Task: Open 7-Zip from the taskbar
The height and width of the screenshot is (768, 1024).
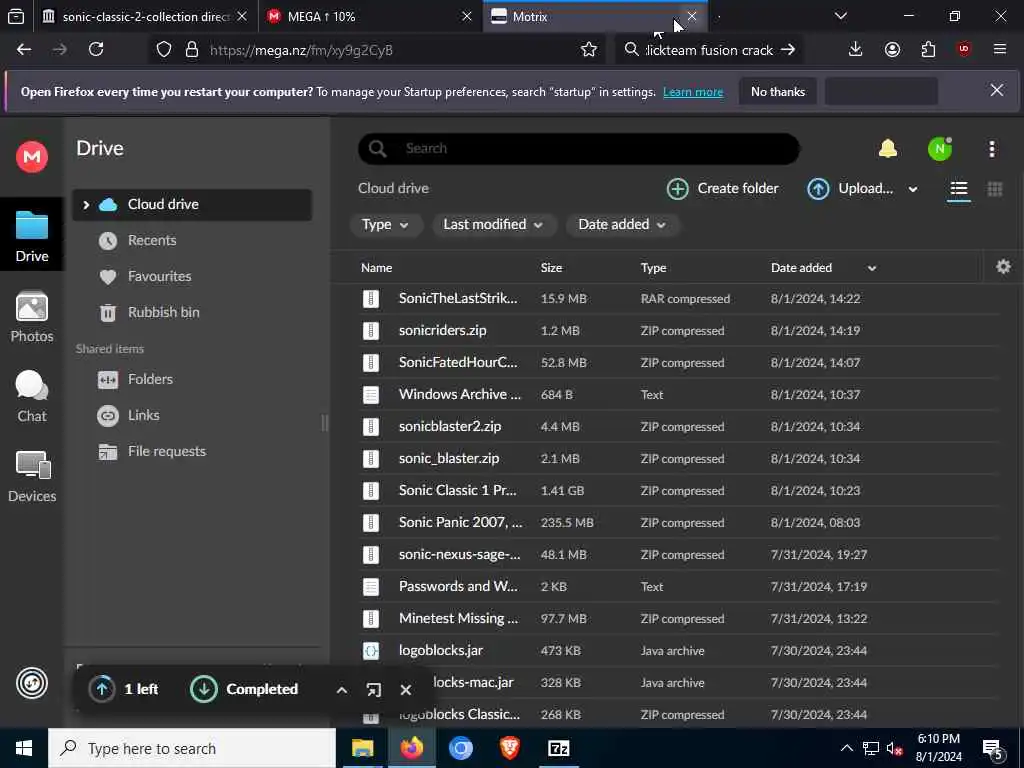Action: [558, 748]
